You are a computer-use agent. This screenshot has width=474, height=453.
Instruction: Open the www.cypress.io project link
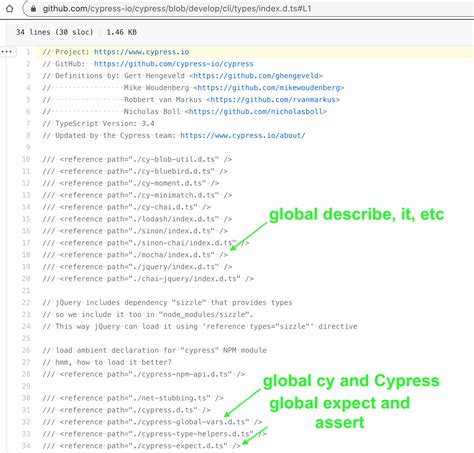141,52
